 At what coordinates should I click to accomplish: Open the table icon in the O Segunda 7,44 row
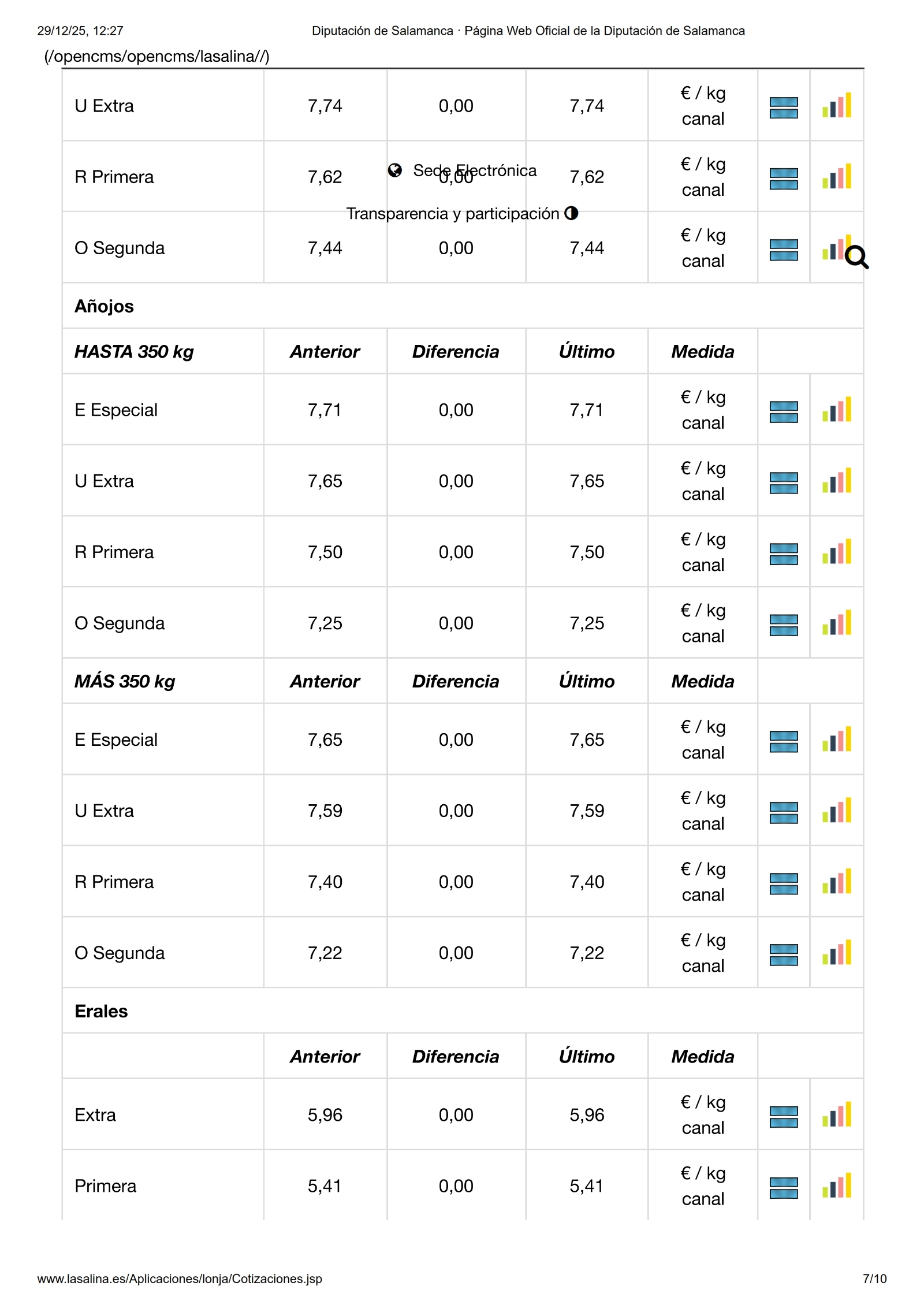click(784, 250)
